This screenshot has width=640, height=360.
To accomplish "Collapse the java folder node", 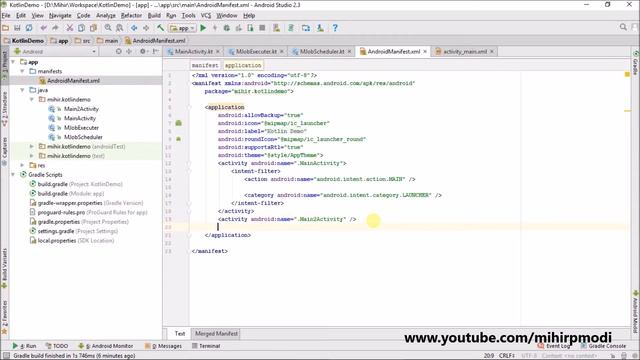I will (x=22, y=90).
